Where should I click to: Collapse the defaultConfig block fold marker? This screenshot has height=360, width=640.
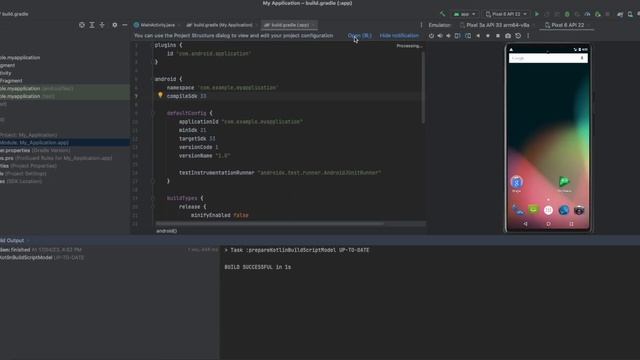coord(153,113)
